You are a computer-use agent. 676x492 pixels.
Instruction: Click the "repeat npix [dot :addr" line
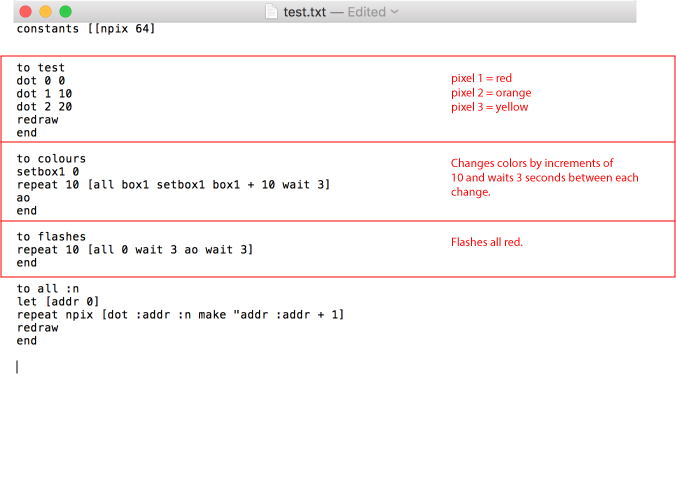point(180,315)
